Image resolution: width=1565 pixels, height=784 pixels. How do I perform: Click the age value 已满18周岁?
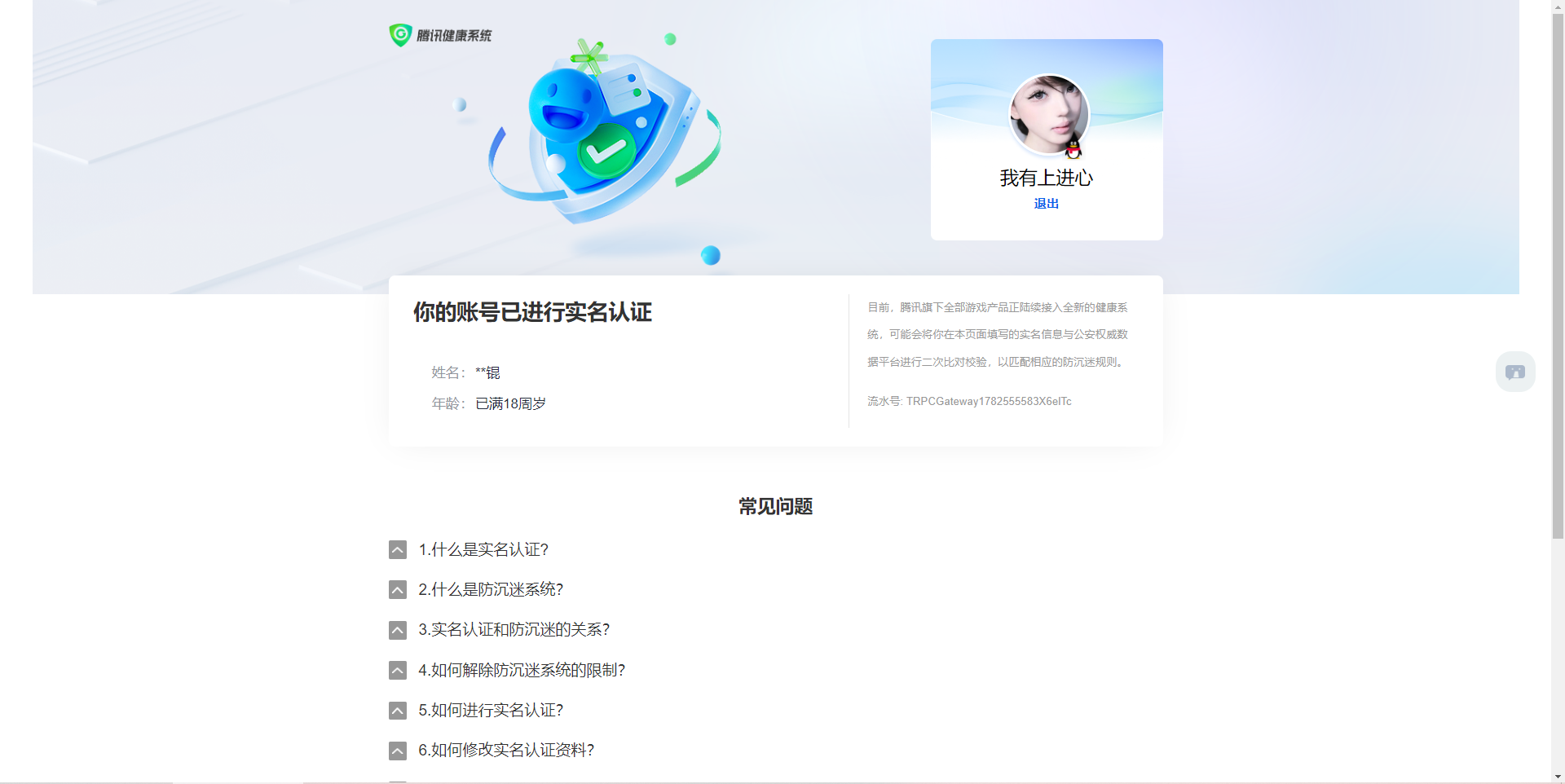(x=510, y=403)
